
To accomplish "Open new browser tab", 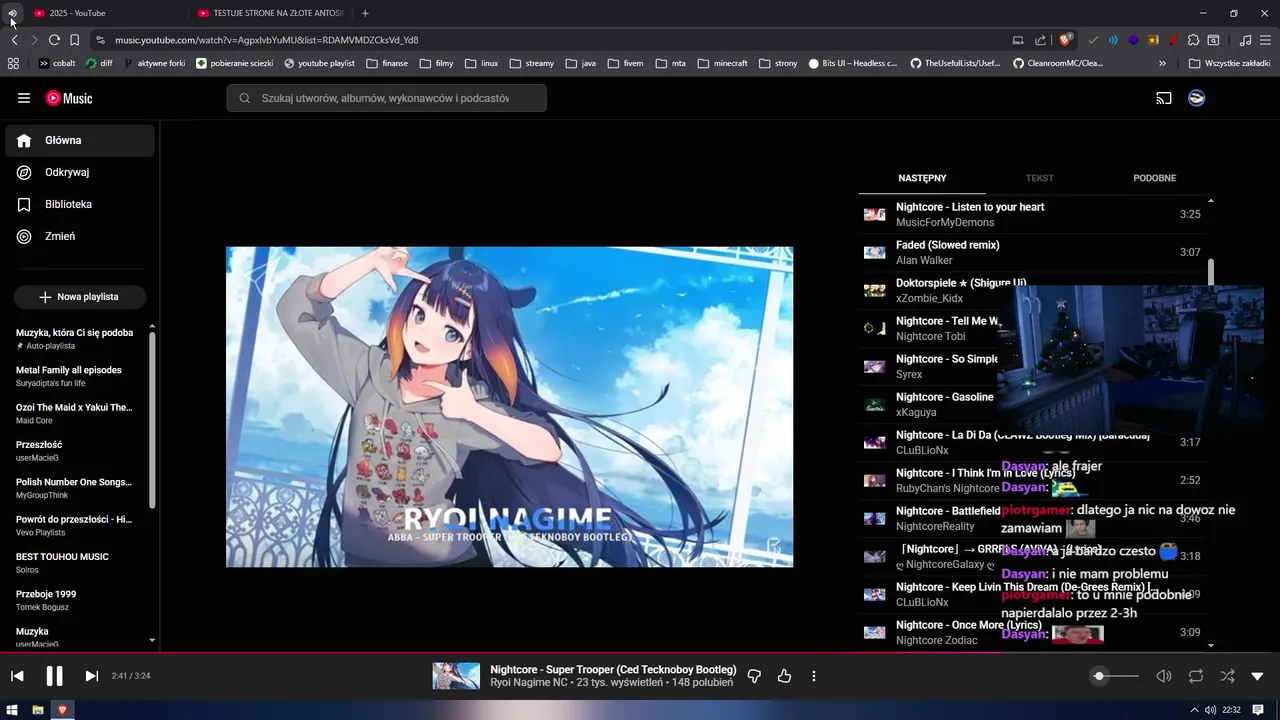I will (365, 13).
